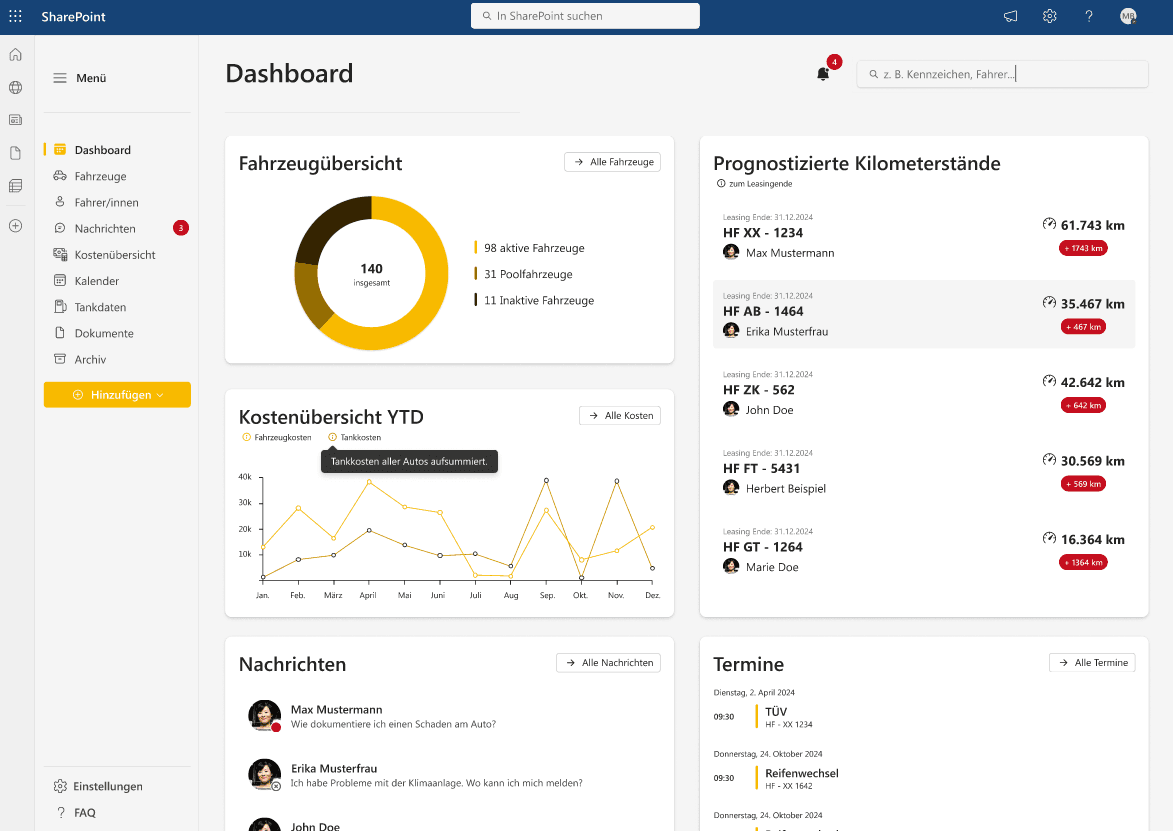This screenshot has width=1173, height=831.
Task: Open help via the question mark icon
Action: click(1089, 16)
